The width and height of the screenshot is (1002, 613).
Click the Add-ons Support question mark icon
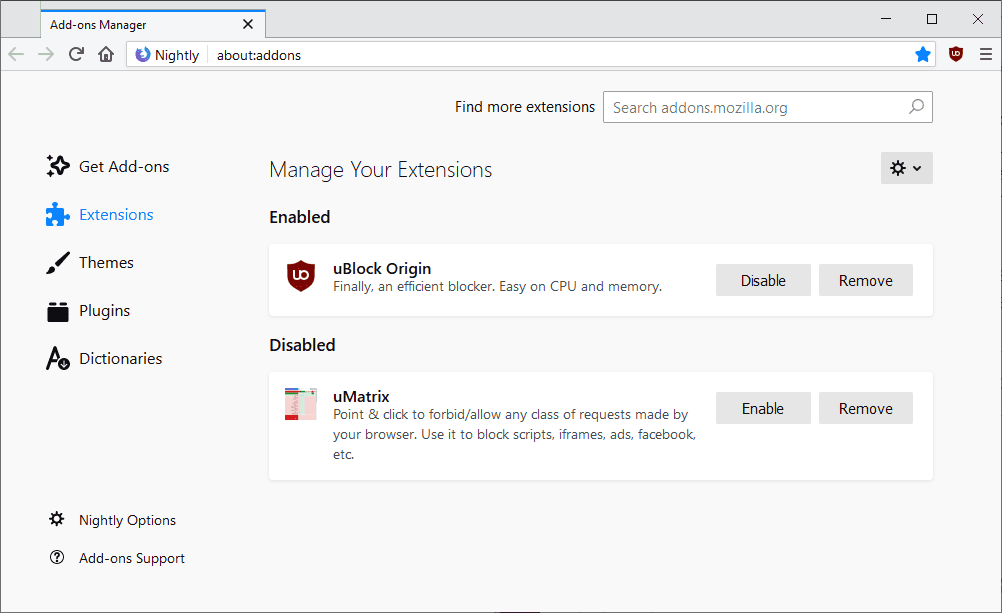coord(57,557)
